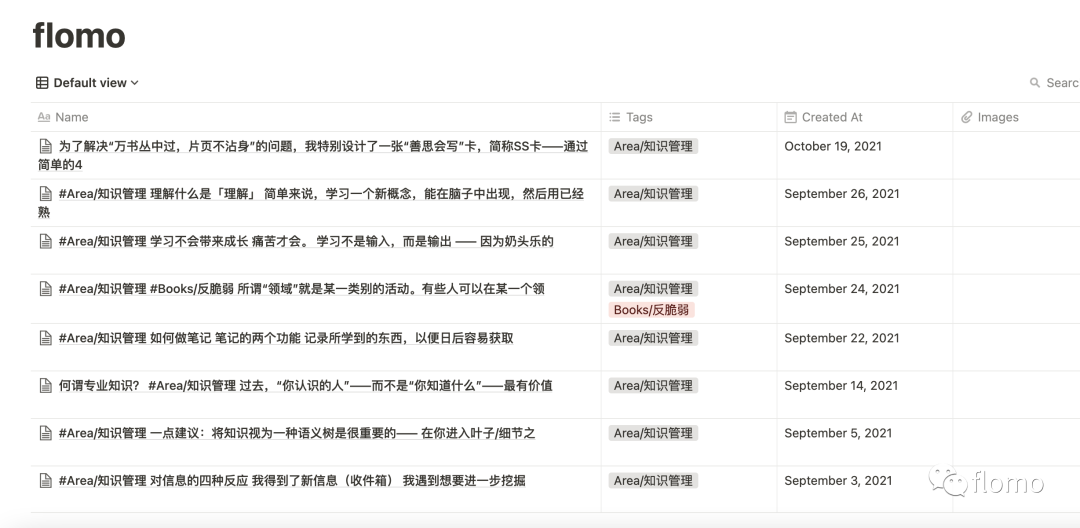Click the Name column header
This screenshot has height=528, width=1080.
tap(316, 117)
